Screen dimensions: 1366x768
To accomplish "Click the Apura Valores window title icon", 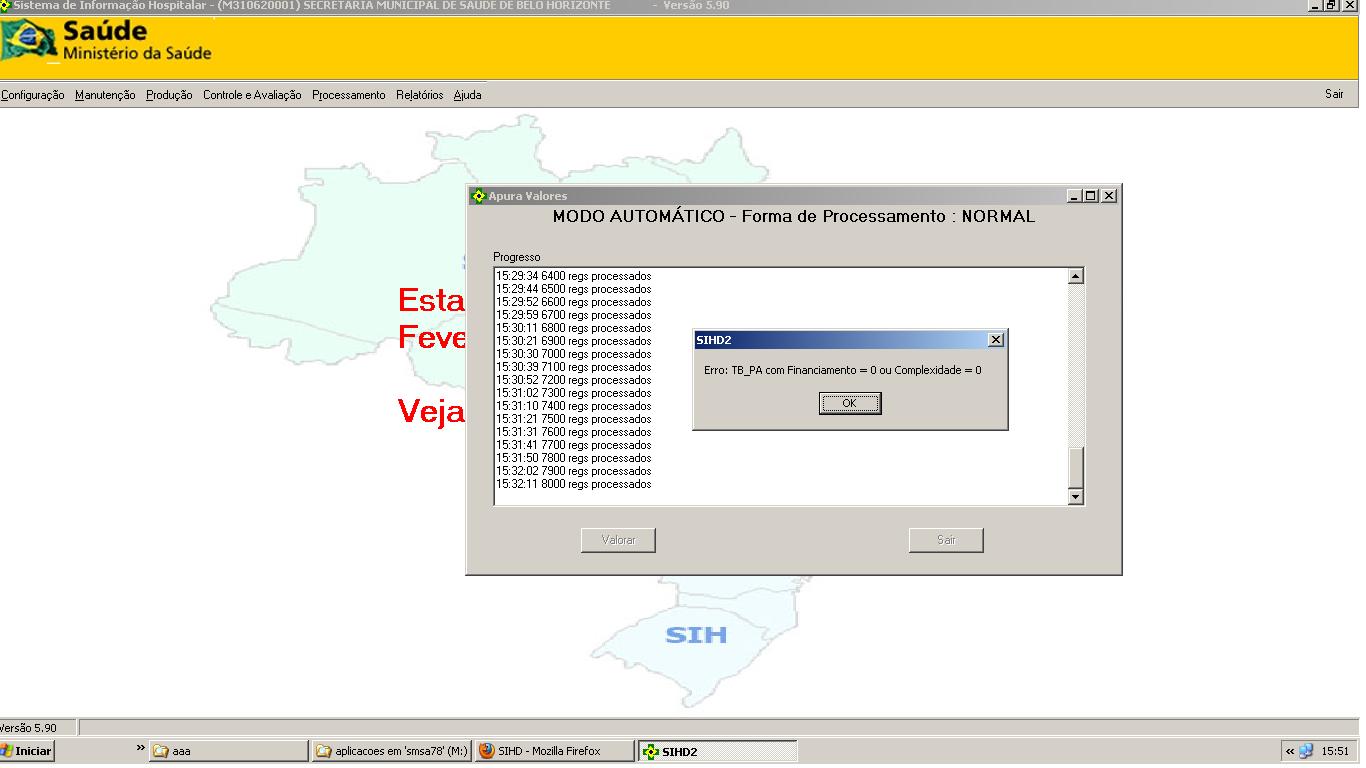I will (x=478, y=196).
